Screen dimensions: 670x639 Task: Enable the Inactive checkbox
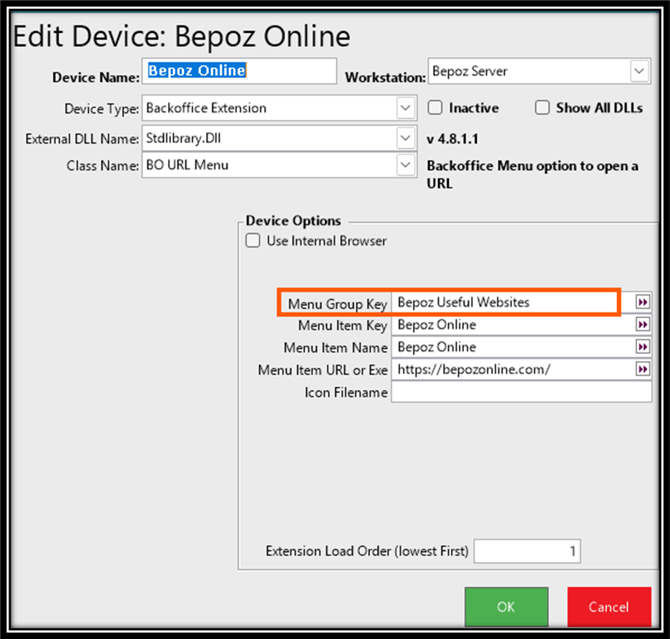pos(436,108)
